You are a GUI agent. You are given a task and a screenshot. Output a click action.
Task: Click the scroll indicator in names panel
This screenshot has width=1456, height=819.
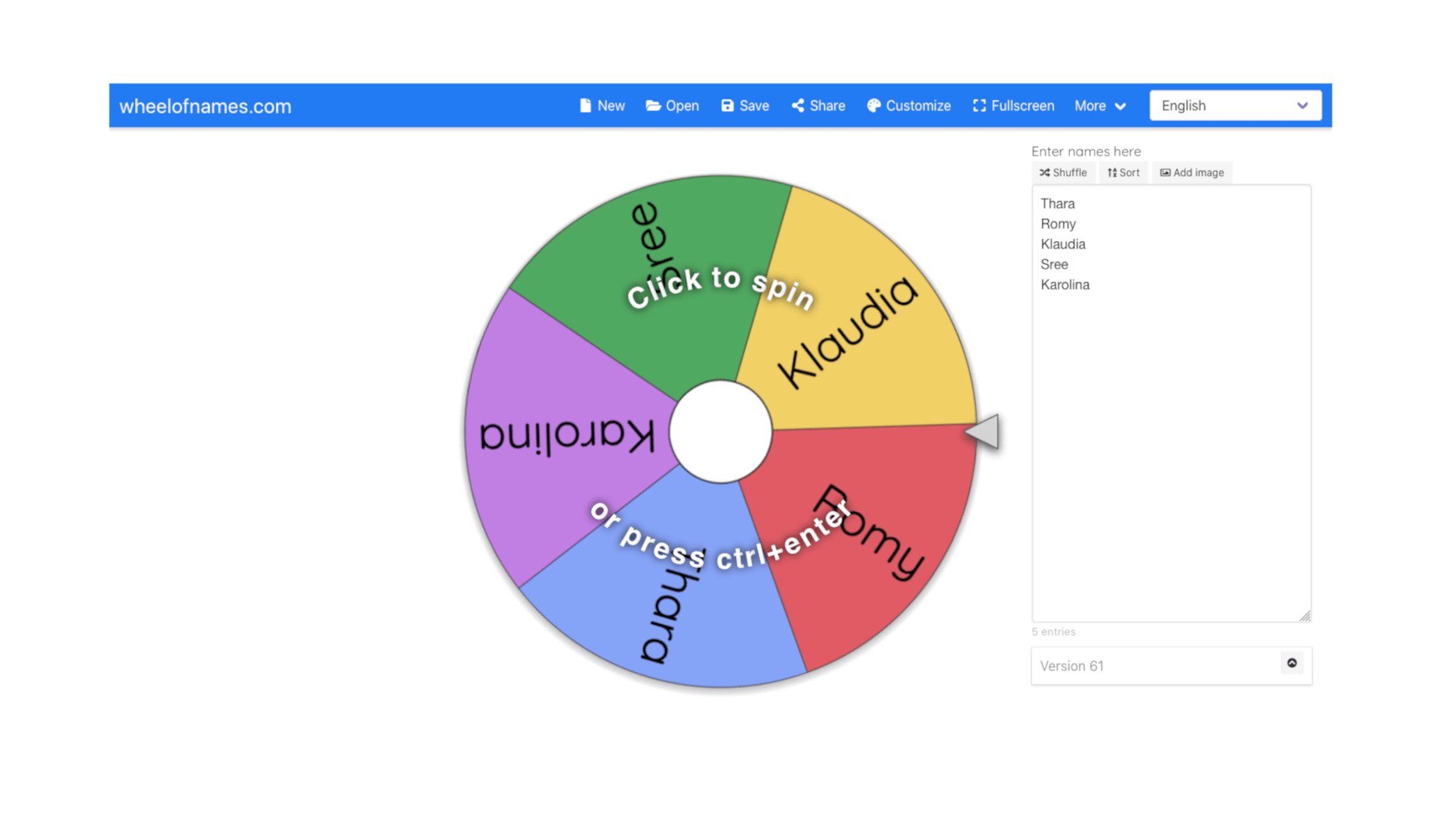[x=1292, y=663]
